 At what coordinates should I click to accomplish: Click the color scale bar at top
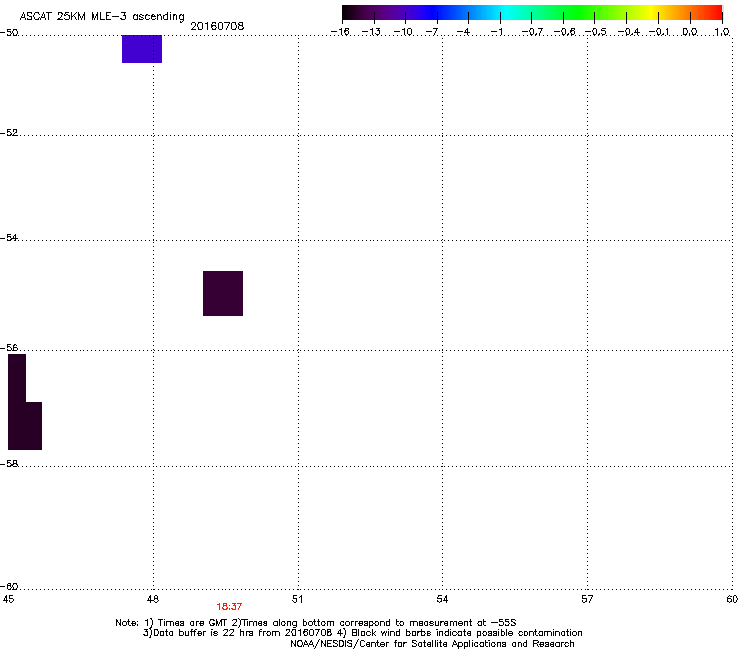(532, 13)
